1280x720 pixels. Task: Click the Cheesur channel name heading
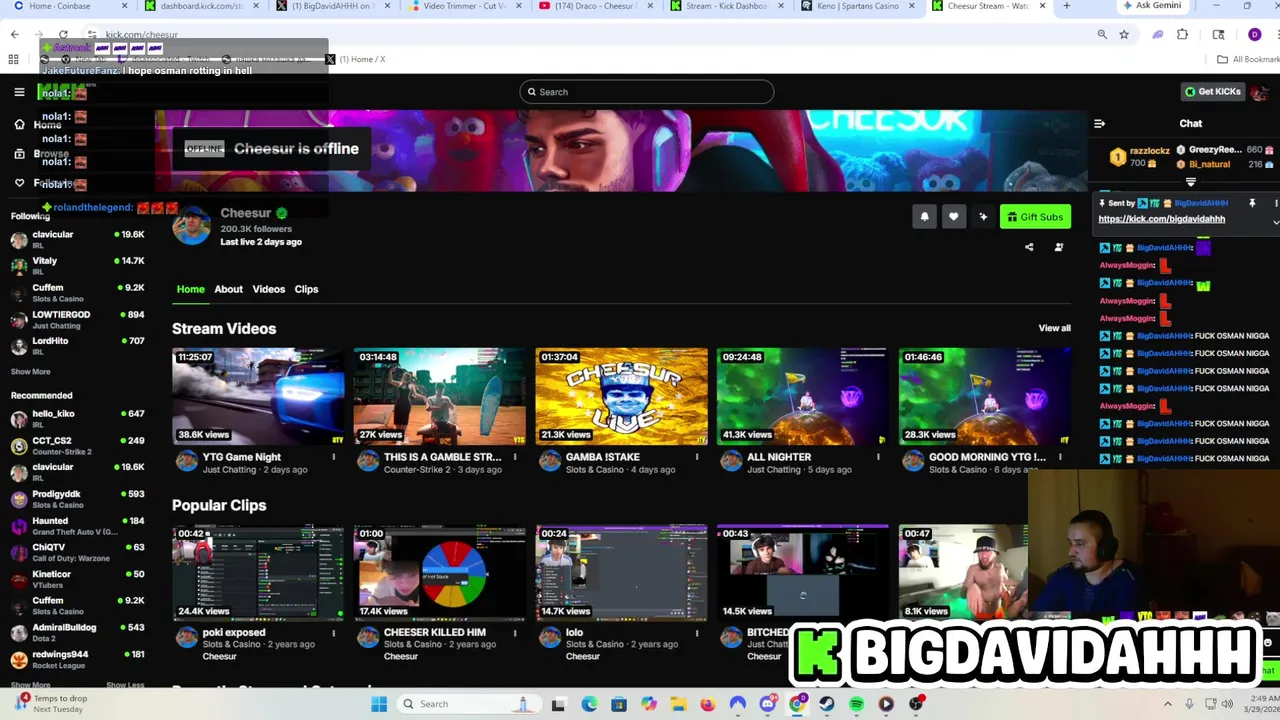pyautogui.click(x=246, y=213)
